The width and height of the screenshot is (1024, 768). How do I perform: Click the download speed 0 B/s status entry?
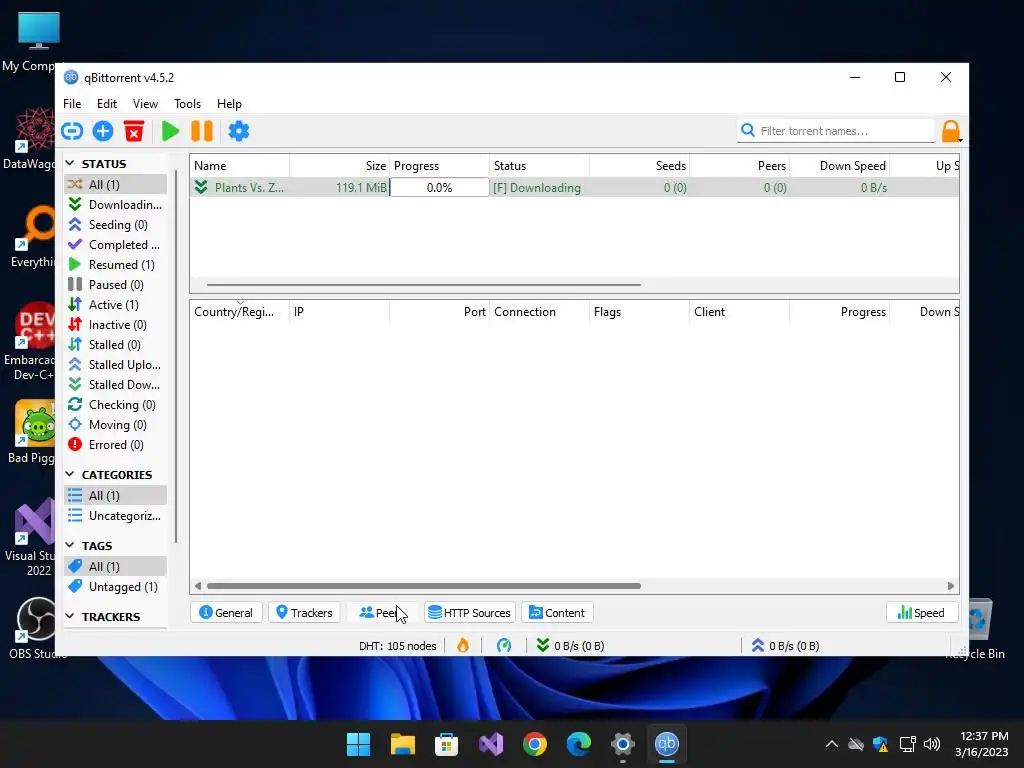click(570, 646)
